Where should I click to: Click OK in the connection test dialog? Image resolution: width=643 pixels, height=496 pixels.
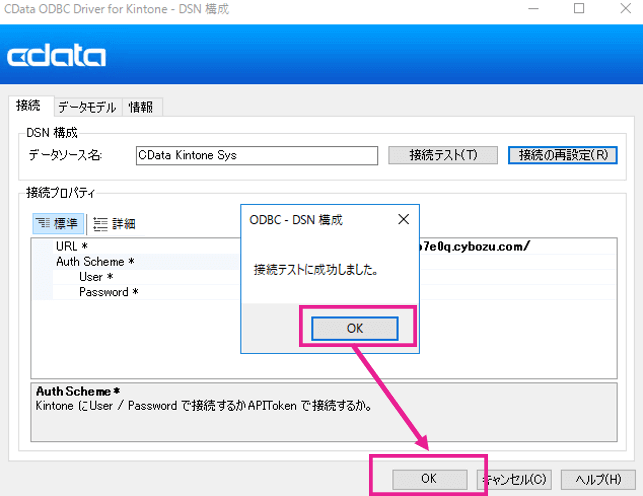pyautogui.click(x=355, y=328)
